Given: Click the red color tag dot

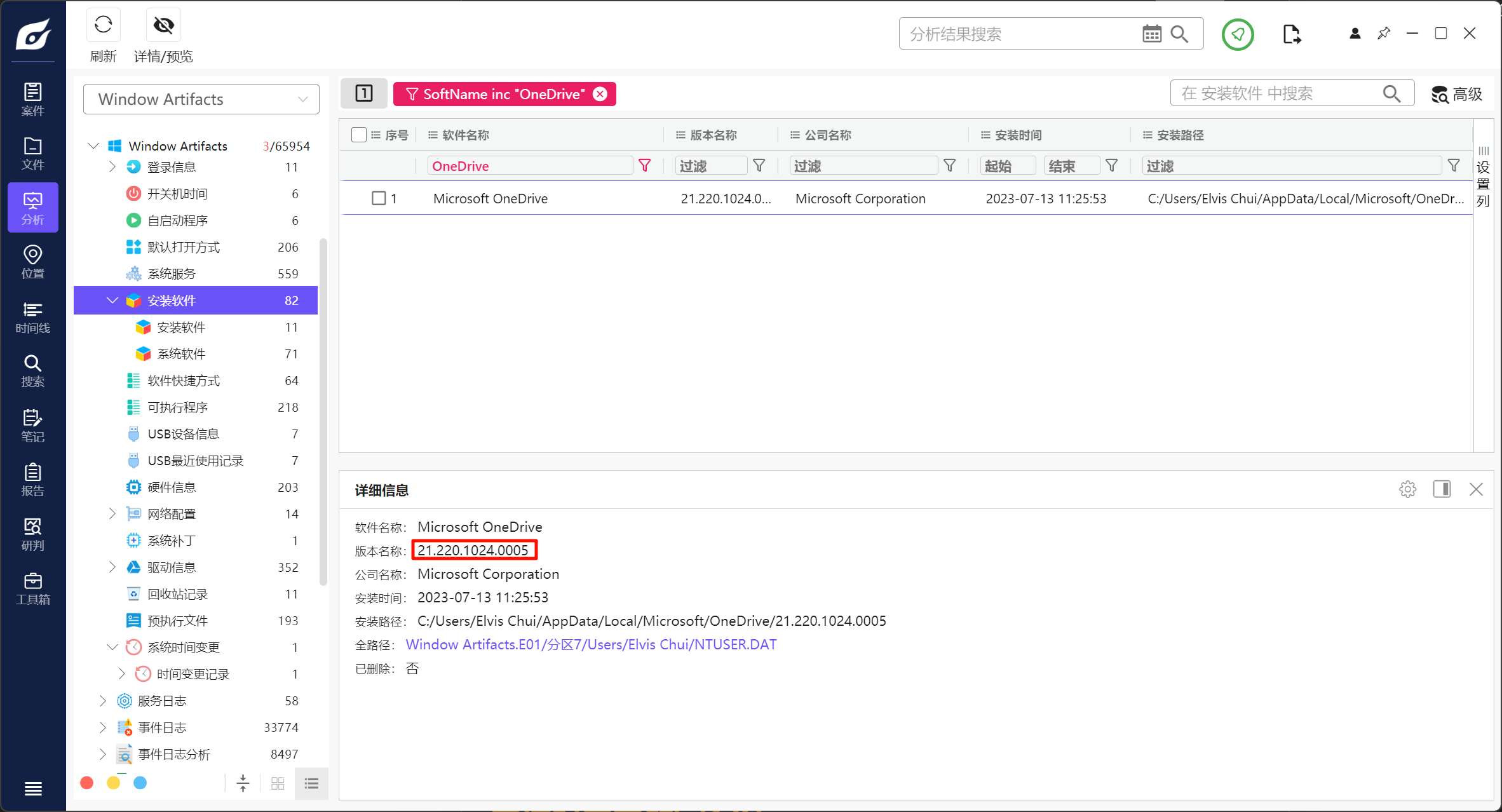Looking at the screenshot, I should (x=87, y=783).
